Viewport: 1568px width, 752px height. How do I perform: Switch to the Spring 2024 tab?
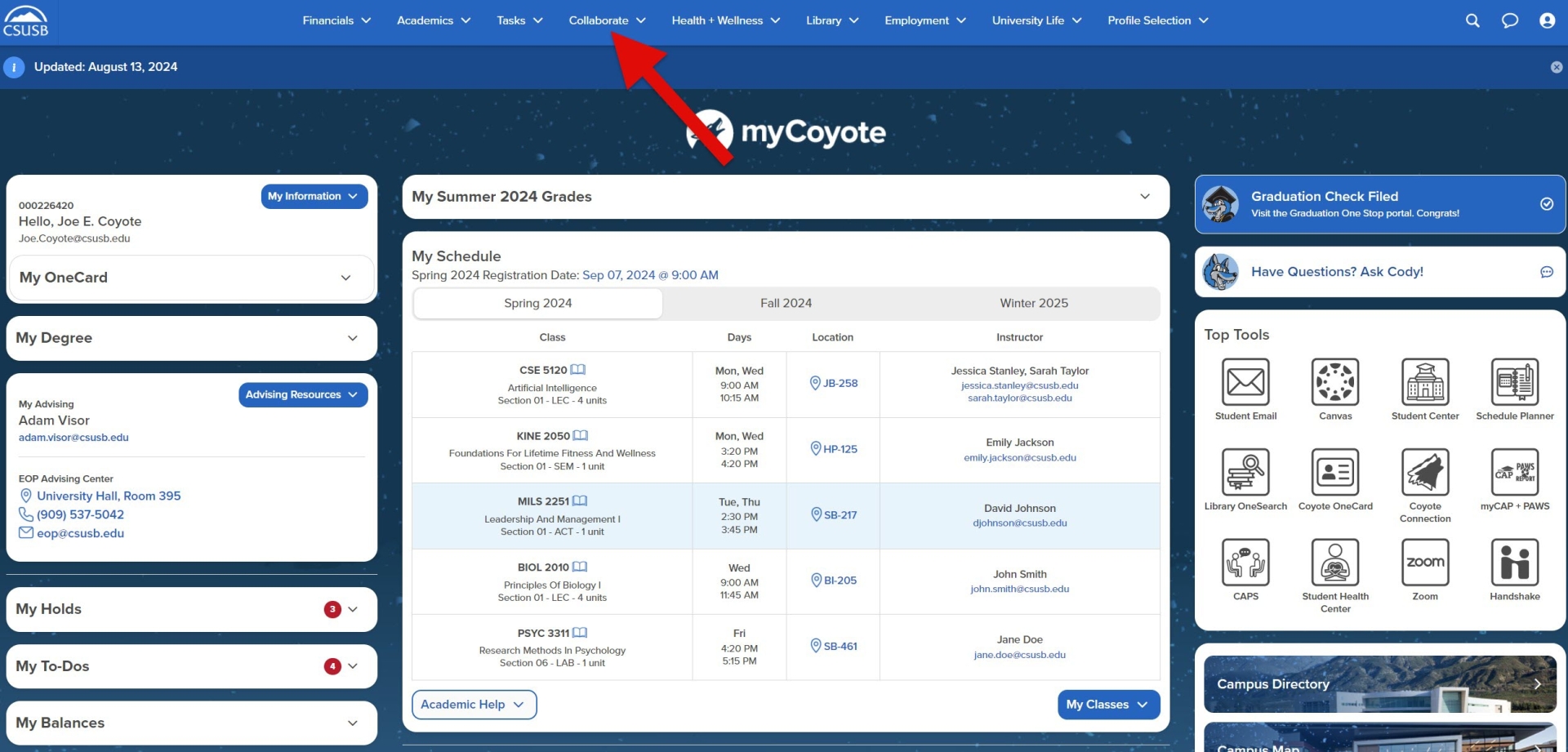point(538,303)
